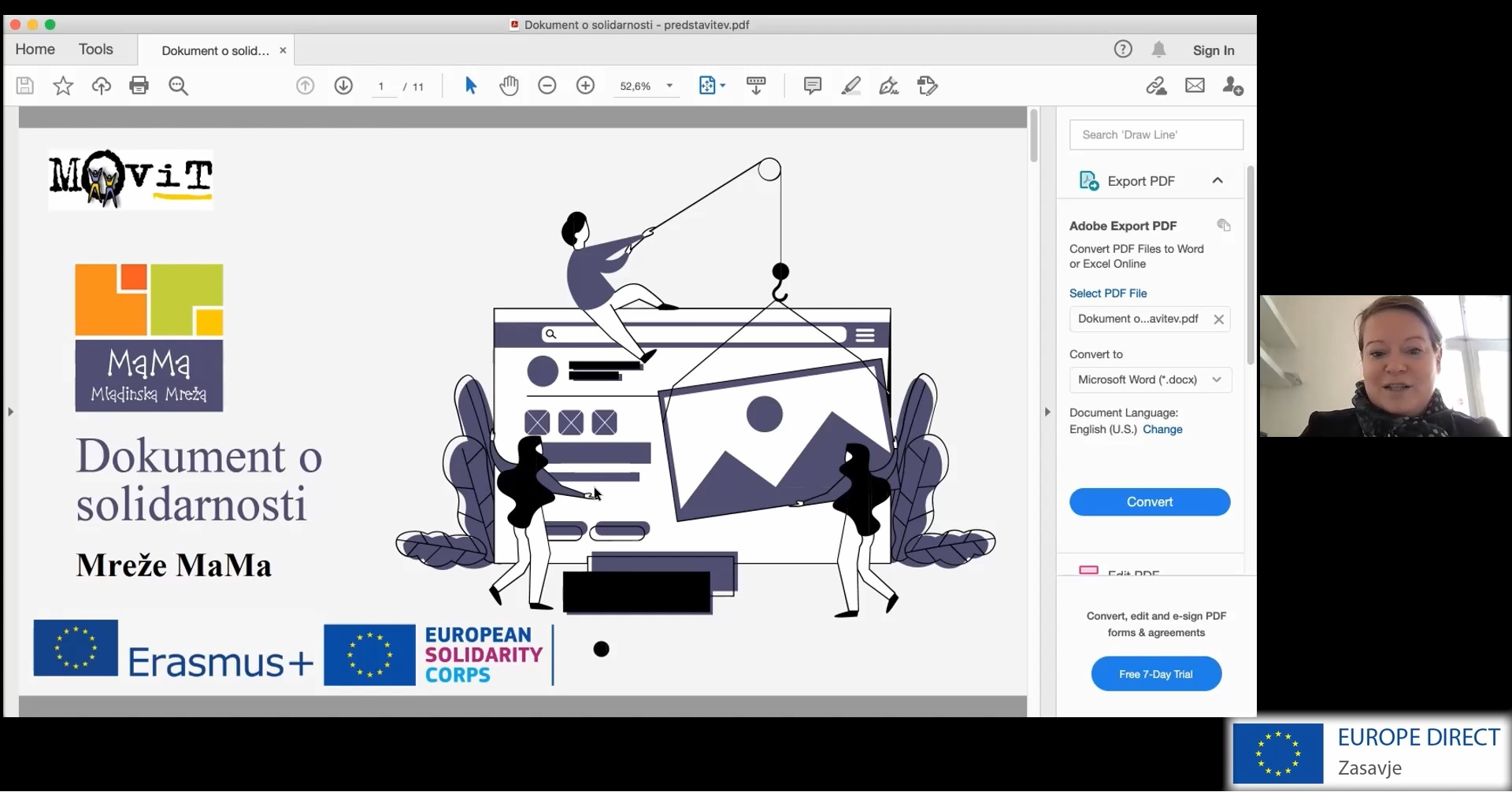Add a sticky note comment

[812, 86]
